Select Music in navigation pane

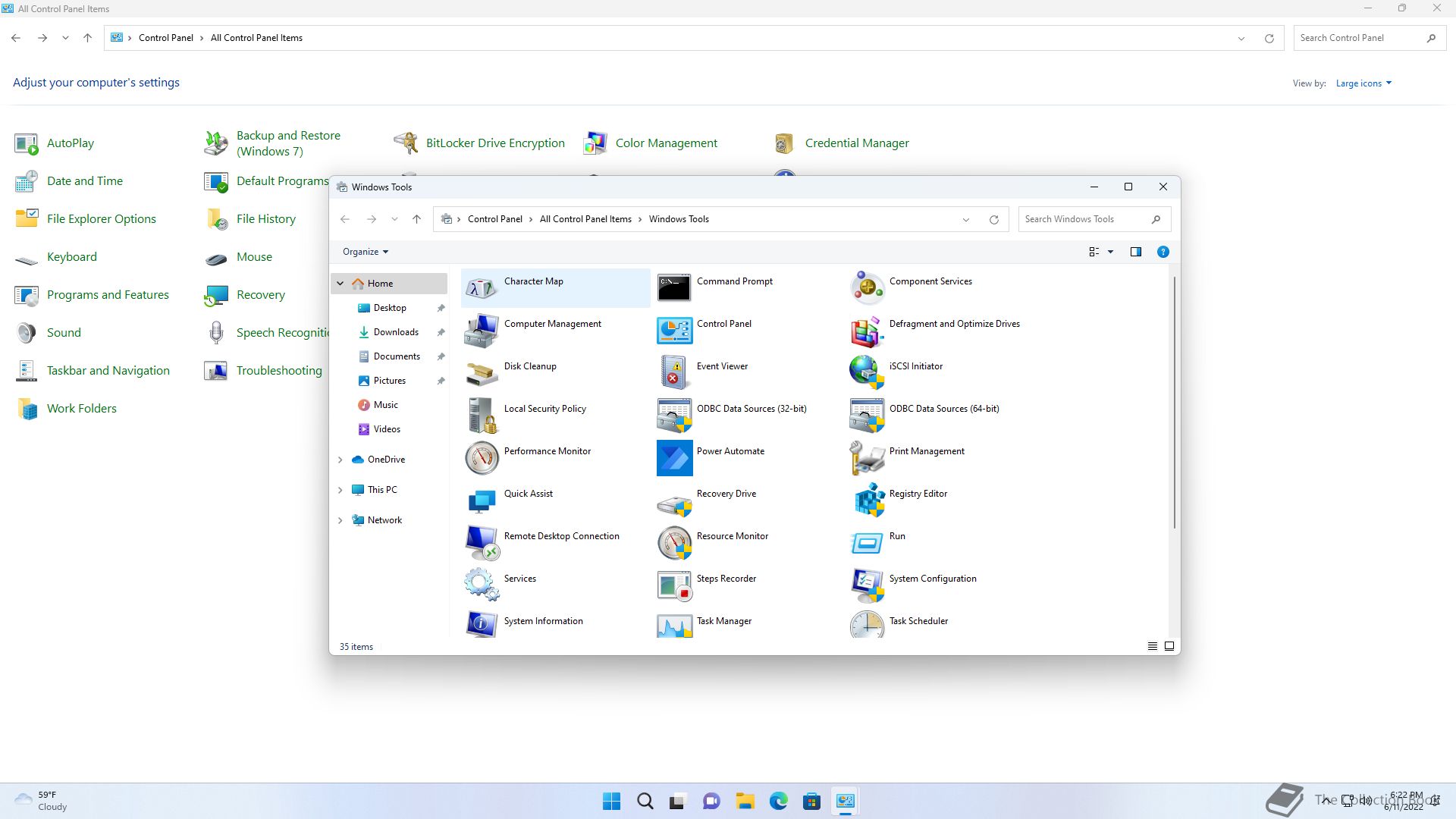pos(385,405)
